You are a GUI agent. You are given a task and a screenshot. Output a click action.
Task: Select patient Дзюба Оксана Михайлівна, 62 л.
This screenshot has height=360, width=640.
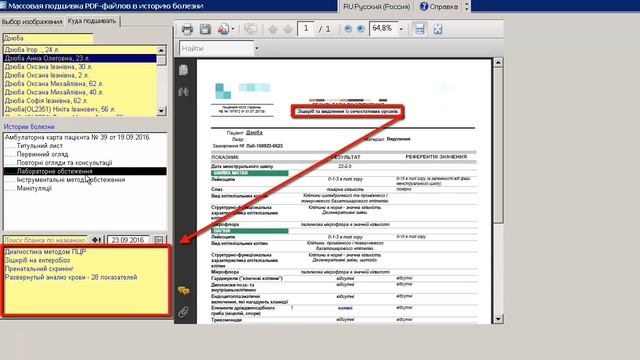[80, 84]
